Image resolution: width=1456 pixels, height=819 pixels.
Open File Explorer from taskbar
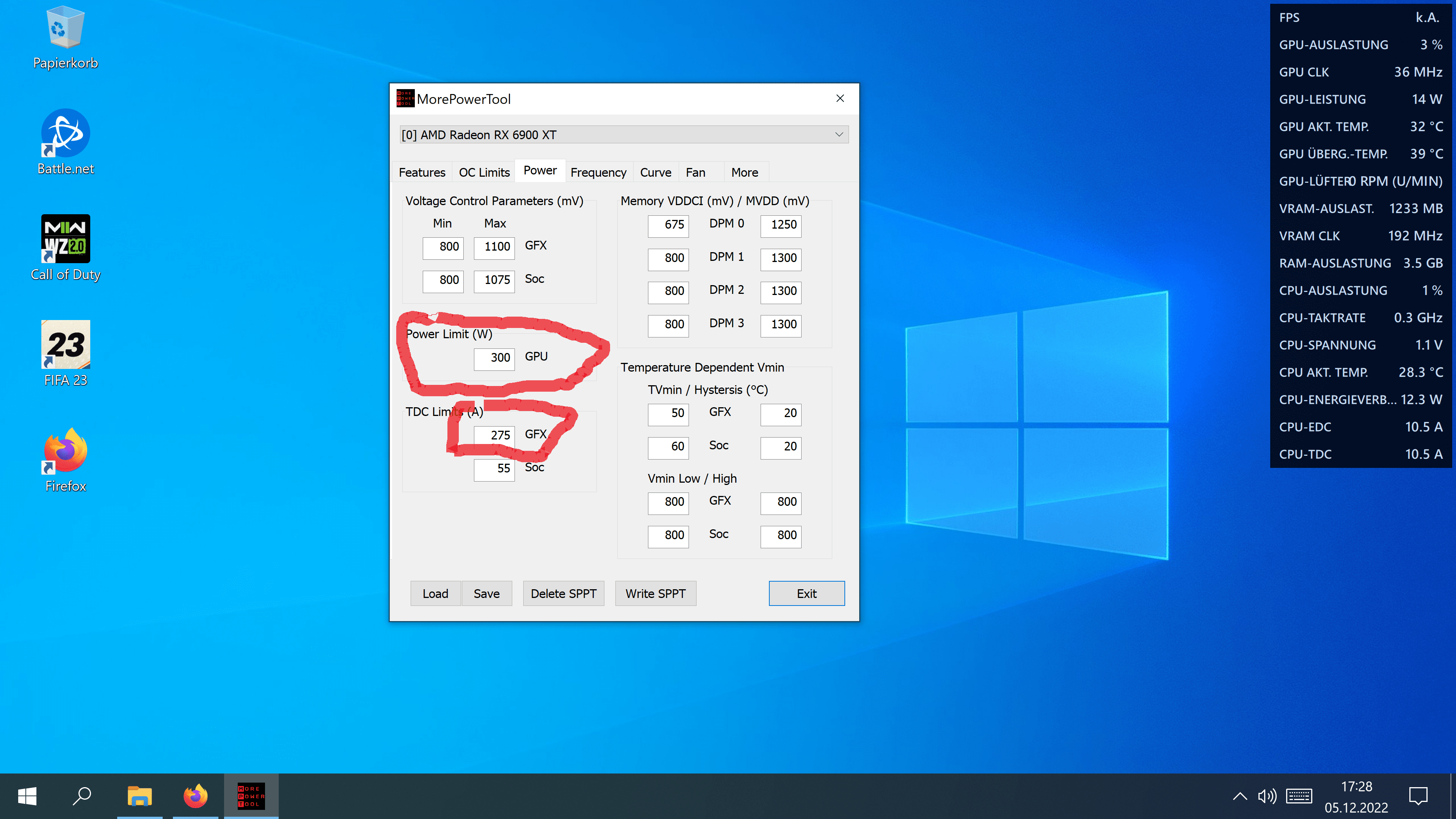pos(140,796)
